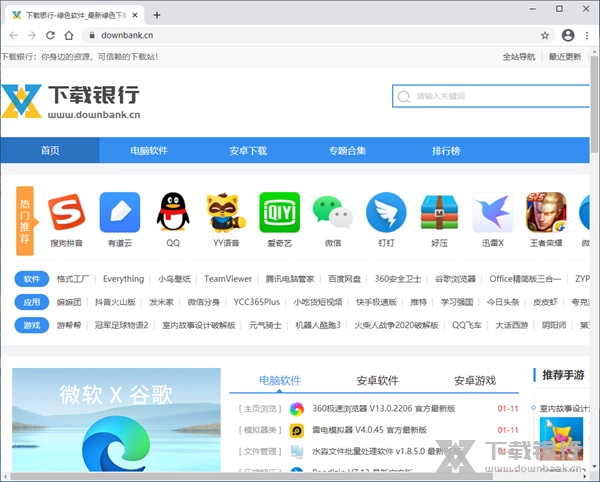Screen dimensions: 600x482
Task: Click the DingTalk blue icon
Action: (386, 212)
